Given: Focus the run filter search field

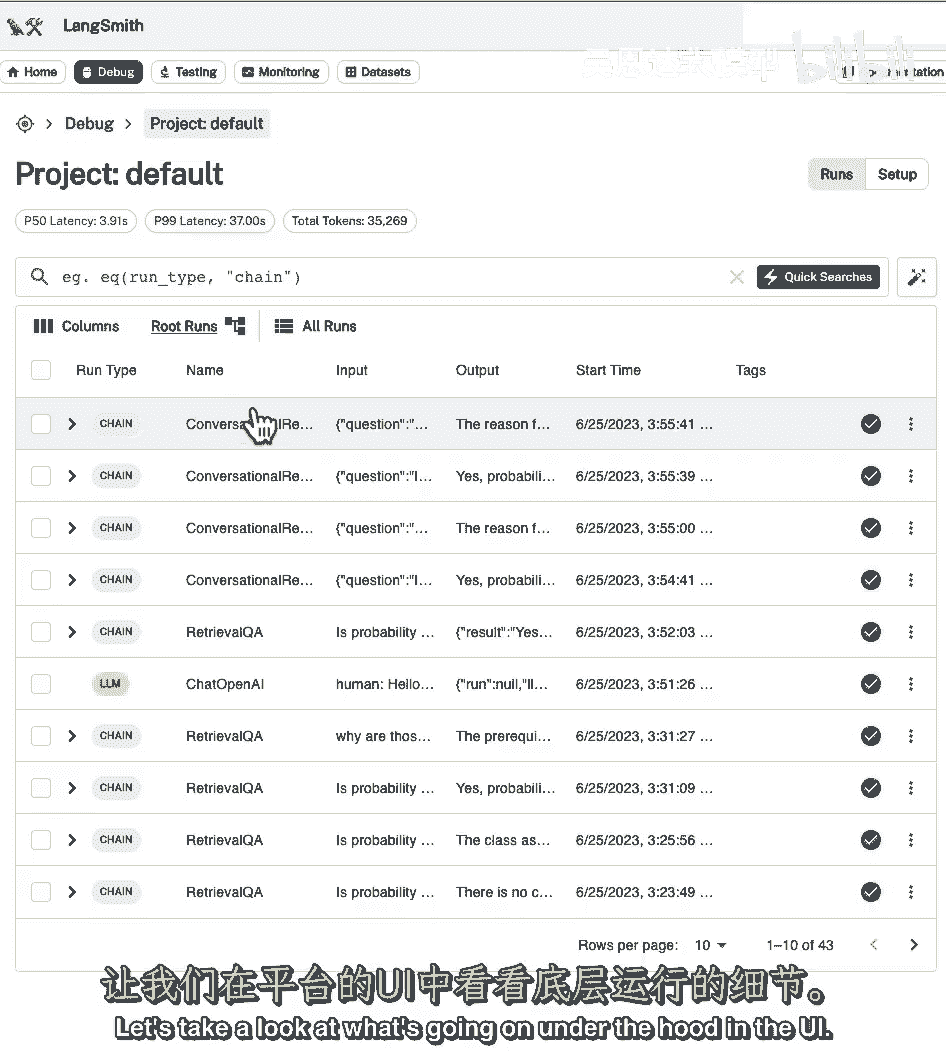Looking at the screenshot, I should [x=380, y=277].
